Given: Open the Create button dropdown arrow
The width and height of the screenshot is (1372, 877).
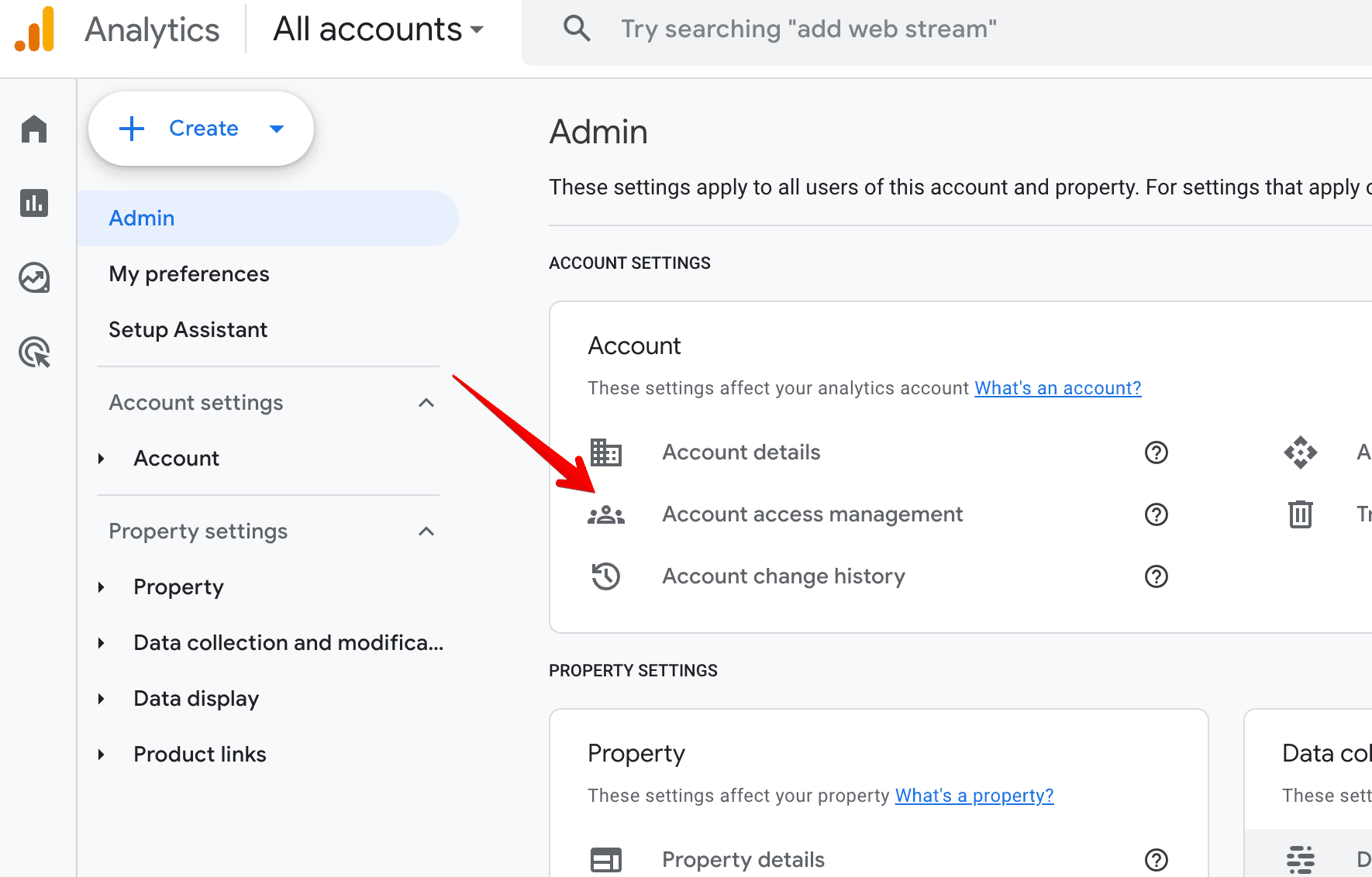Looking at the screenshot, I should click(277, 129).
